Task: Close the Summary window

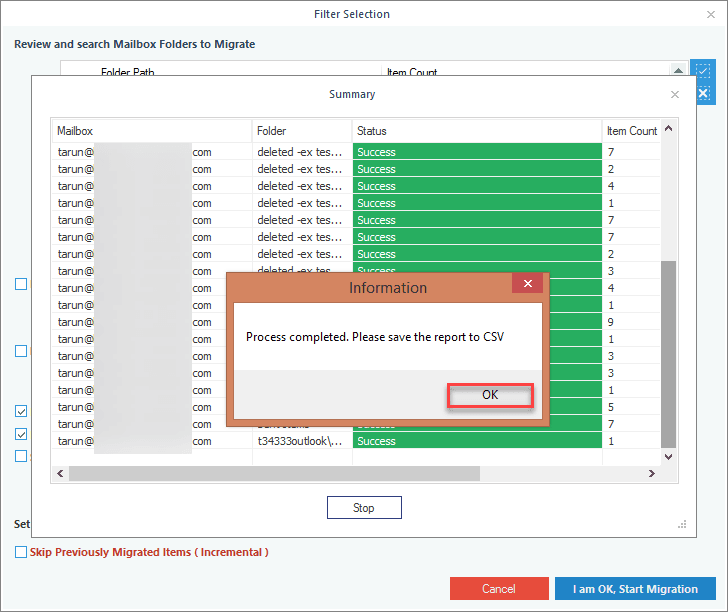Action: tap(675, 94)
